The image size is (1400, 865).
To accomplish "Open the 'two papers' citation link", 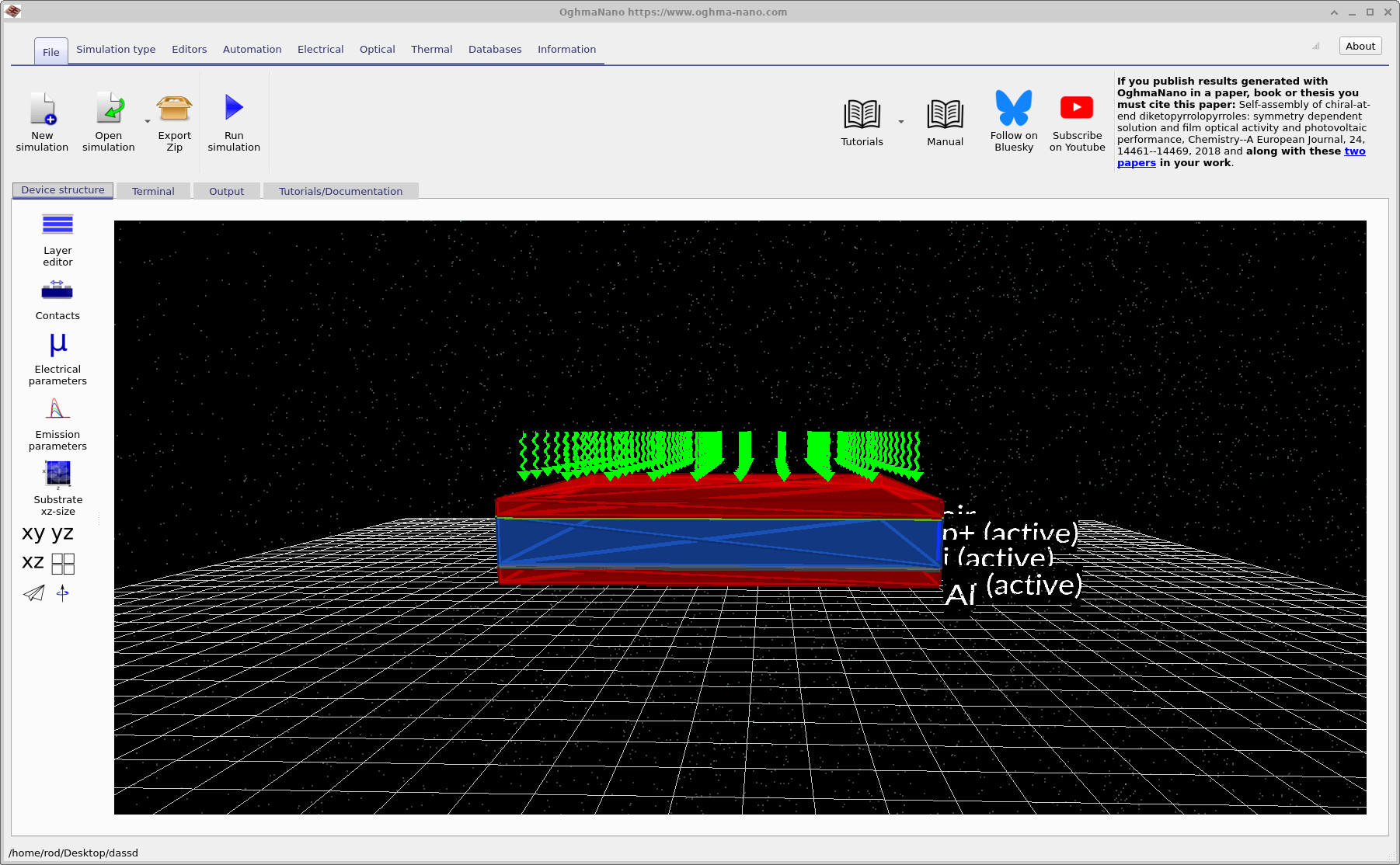I will tap(1354, 151).
